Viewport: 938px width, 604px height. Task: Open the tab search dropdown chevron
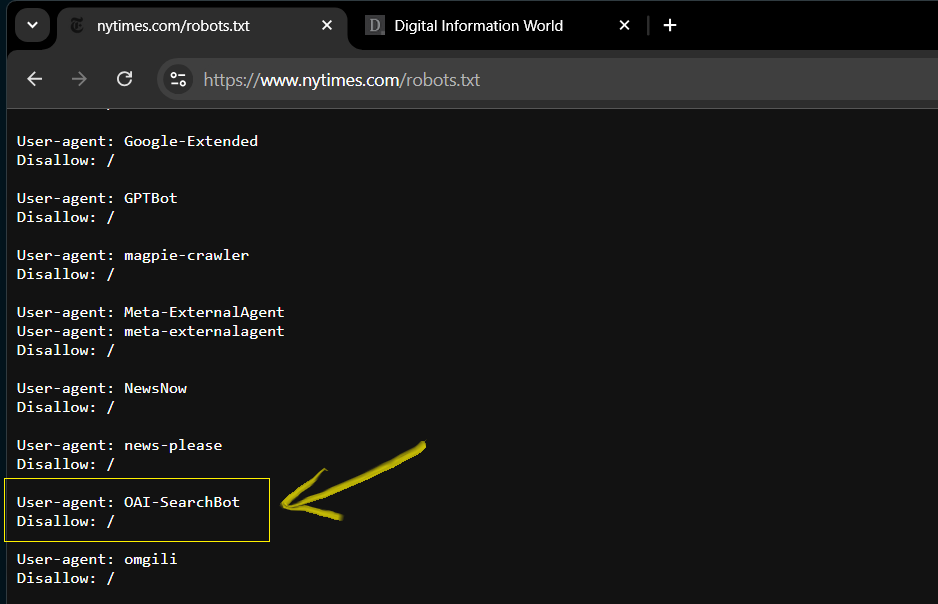click(x=32, y=26)
